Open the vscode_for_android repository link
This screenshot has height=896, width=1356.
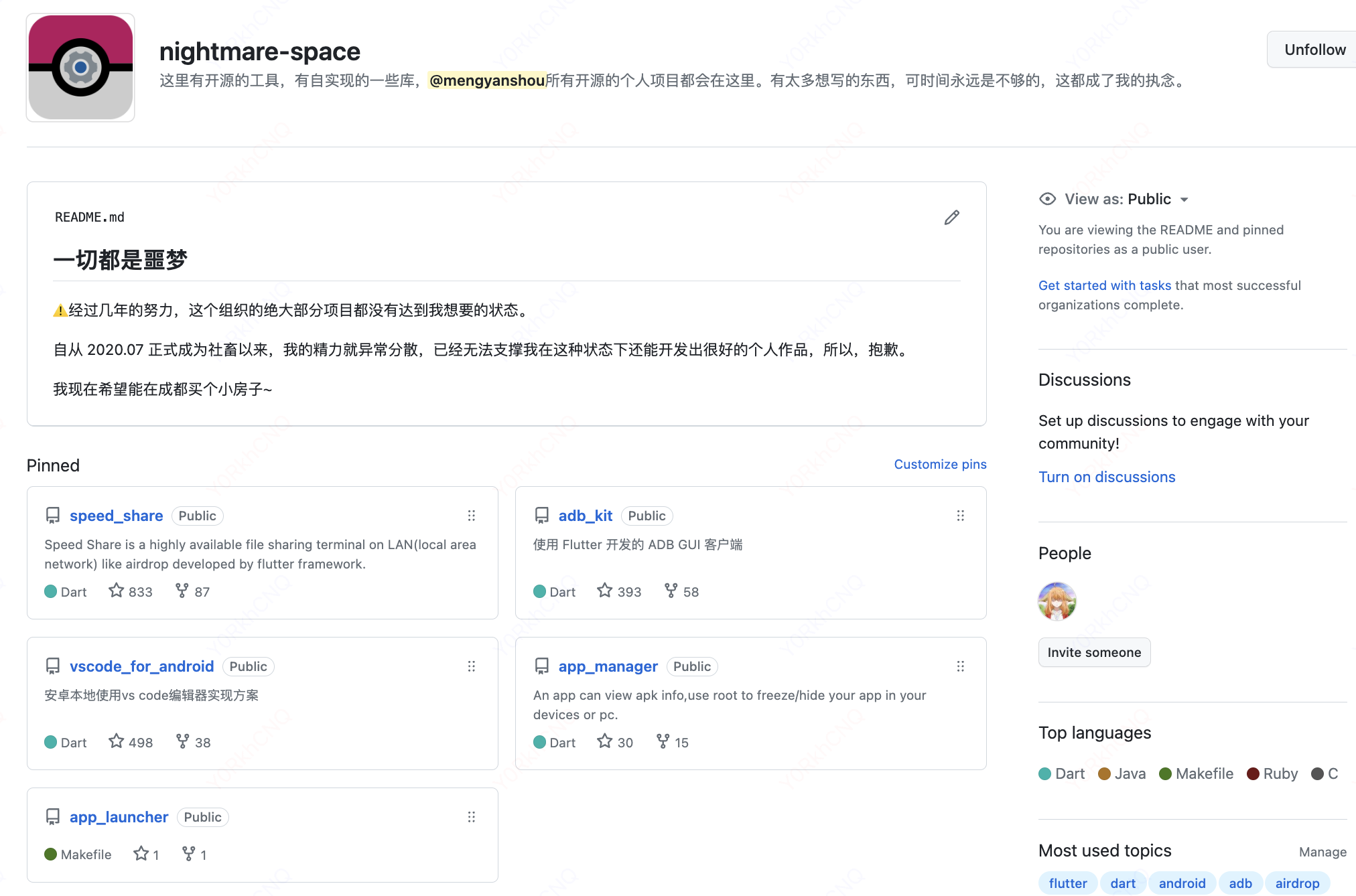click(x=141, y=666)
